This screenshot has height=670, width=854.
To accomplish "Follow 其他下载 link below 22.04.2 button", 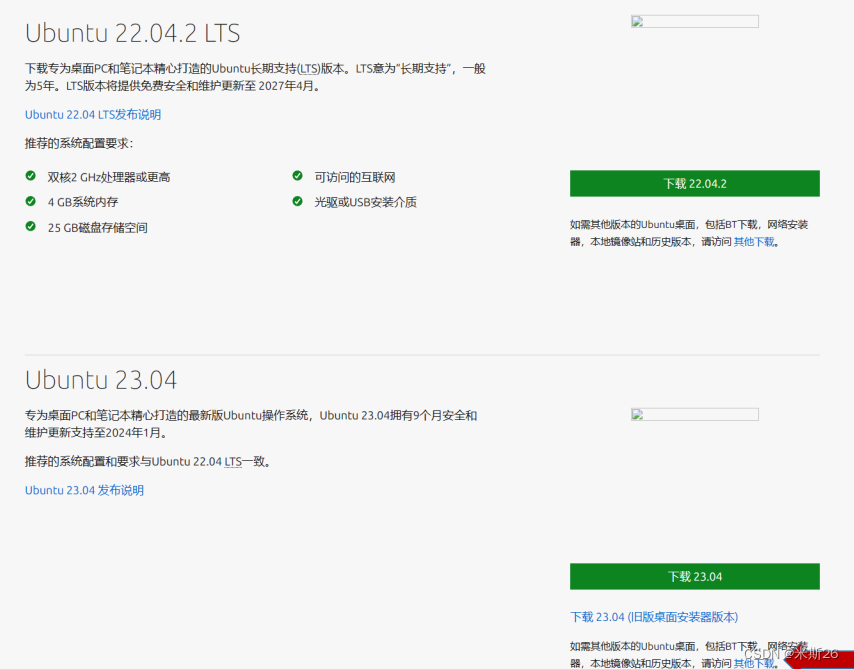I will point(754,242).
